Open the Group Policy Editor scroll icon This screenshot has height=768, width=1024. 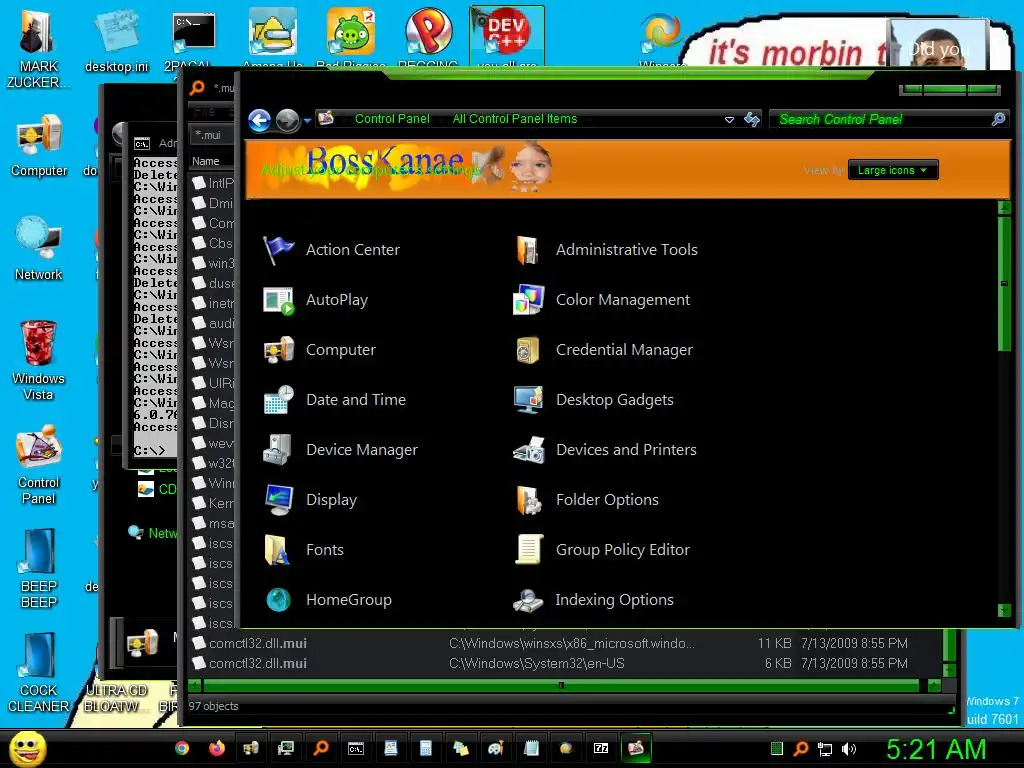528,550
